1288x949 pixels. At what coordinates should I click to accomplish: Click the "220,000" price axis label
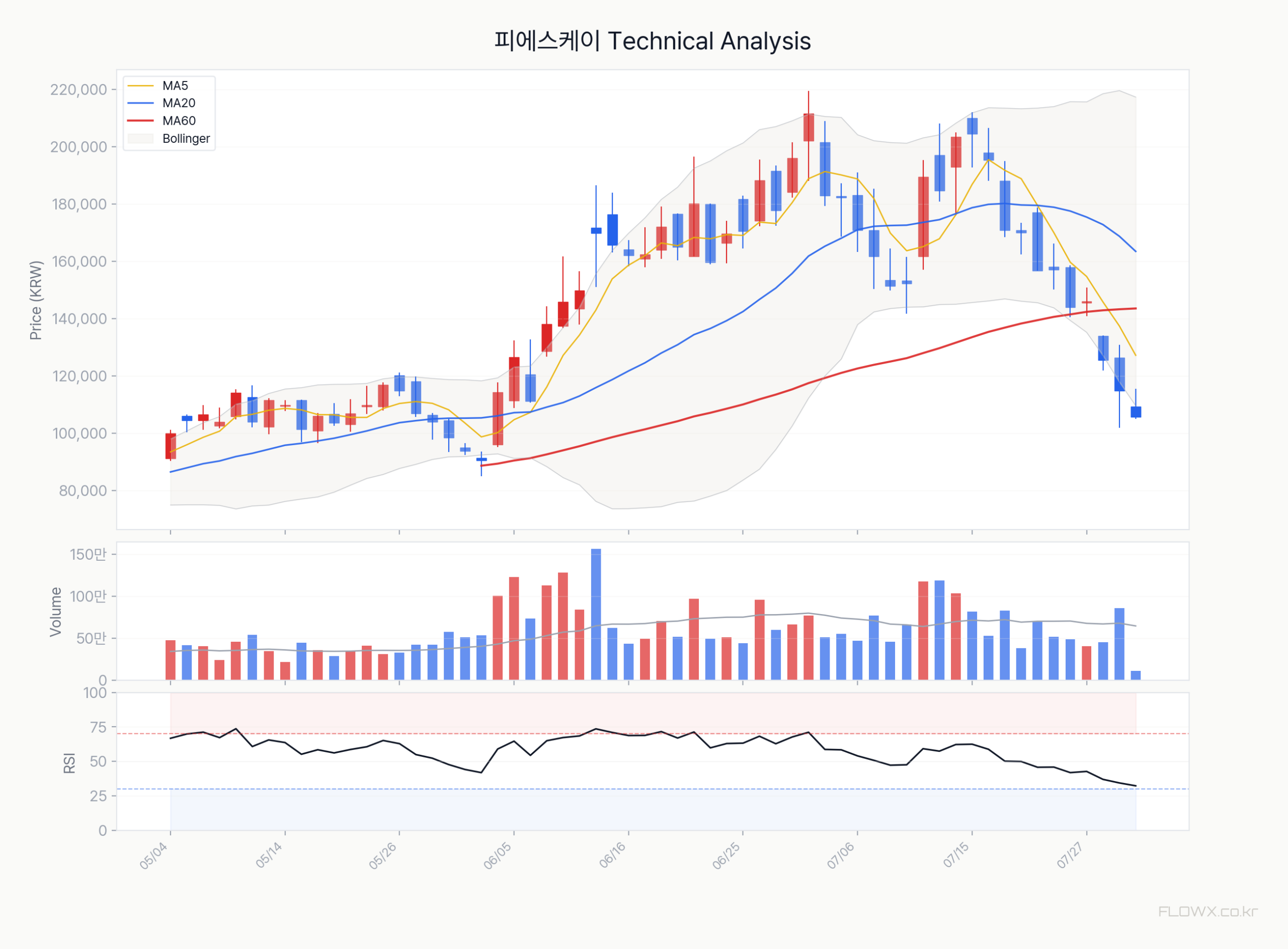(79, 90)
